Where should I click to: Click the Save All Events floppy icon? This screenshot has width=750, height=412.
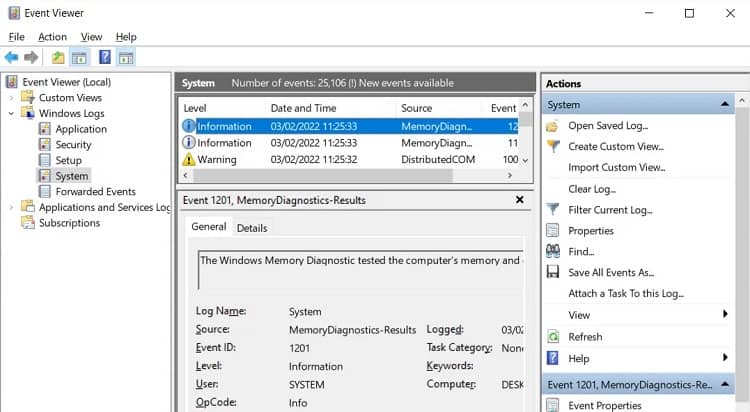tap(553, 272)
